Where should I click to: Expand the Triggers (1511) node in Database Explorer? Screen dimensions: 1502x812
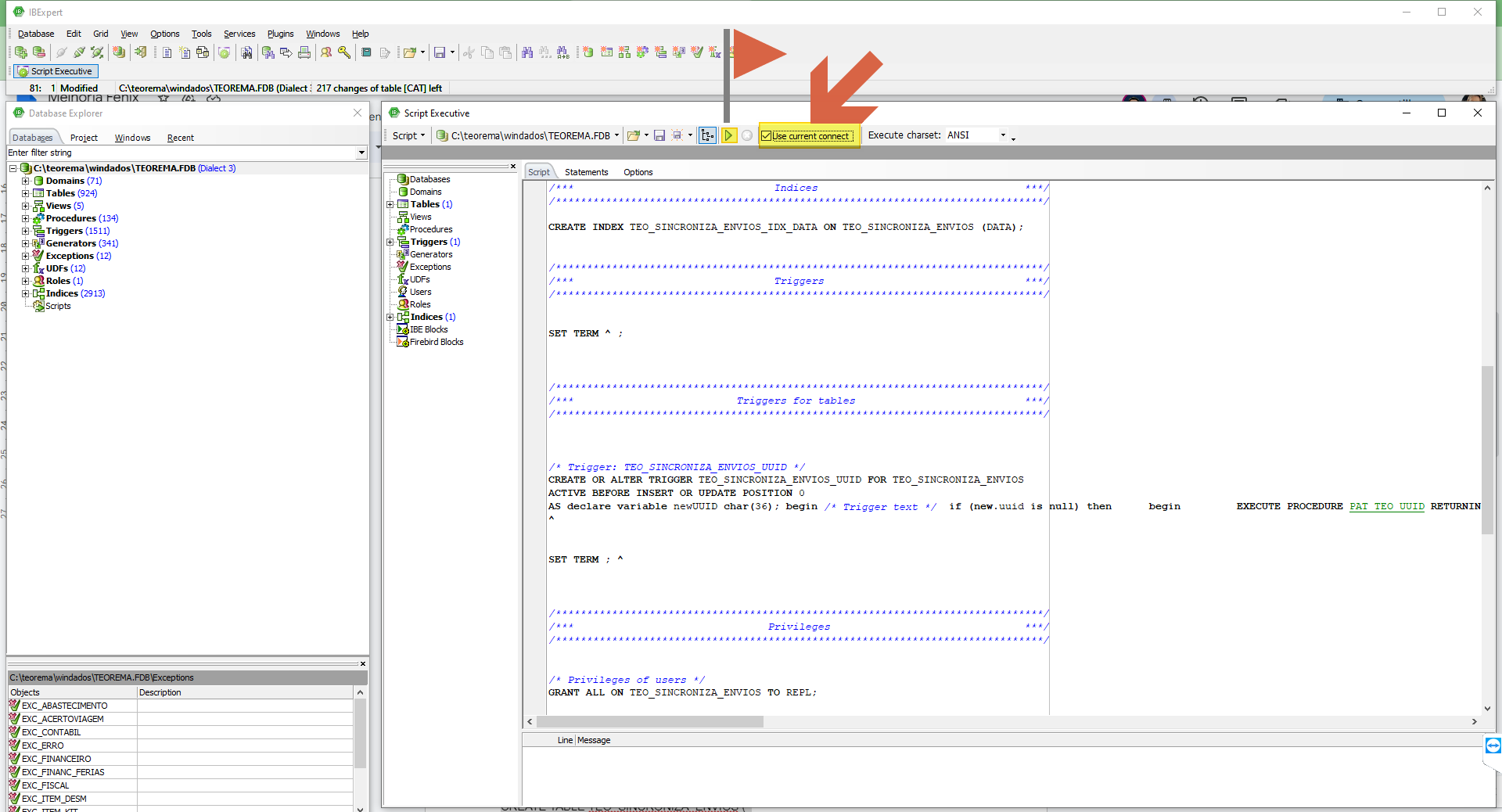[25, 231]
